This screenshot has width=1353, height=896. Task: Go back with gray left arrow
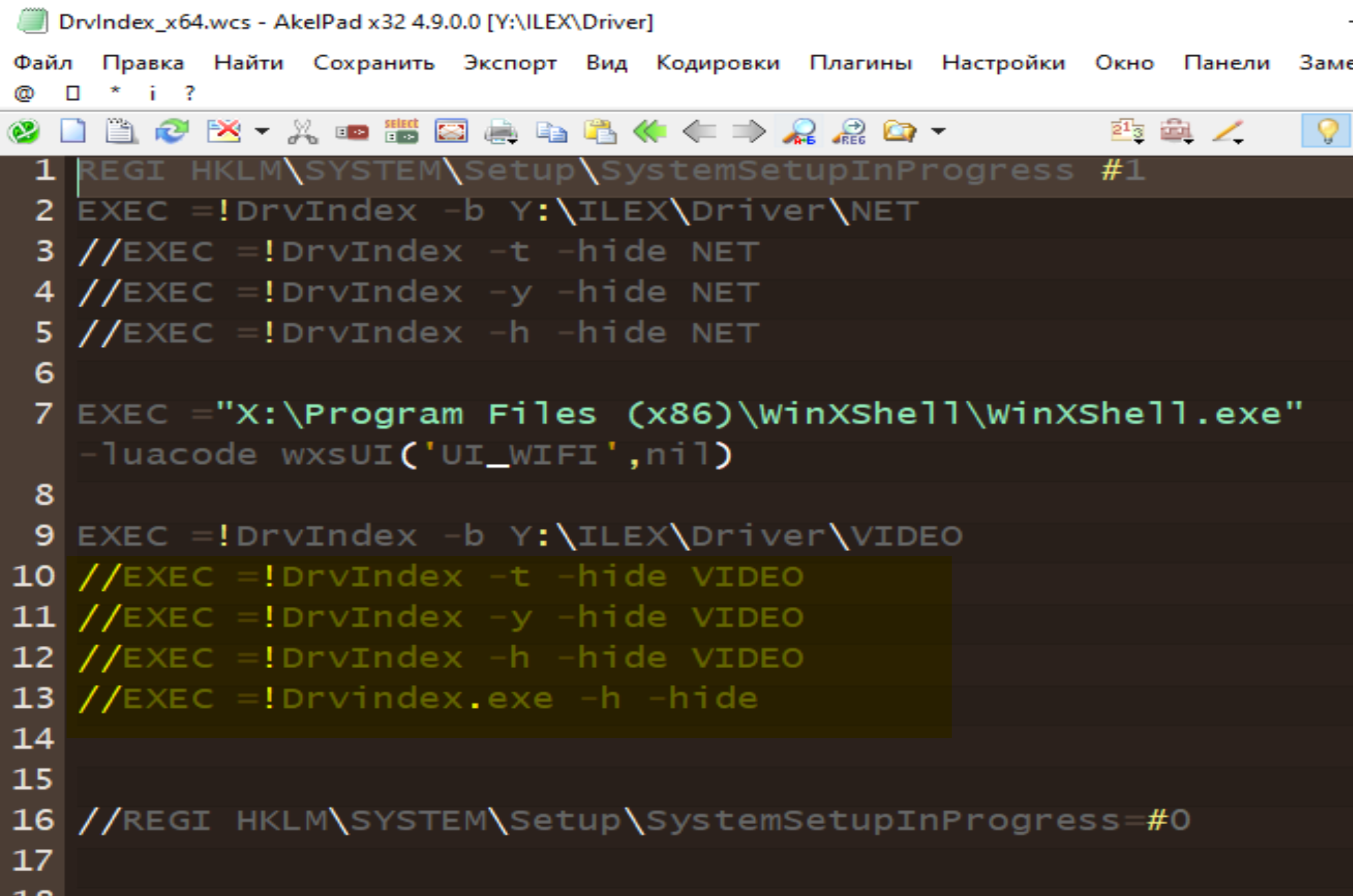[x=699, y=131]
